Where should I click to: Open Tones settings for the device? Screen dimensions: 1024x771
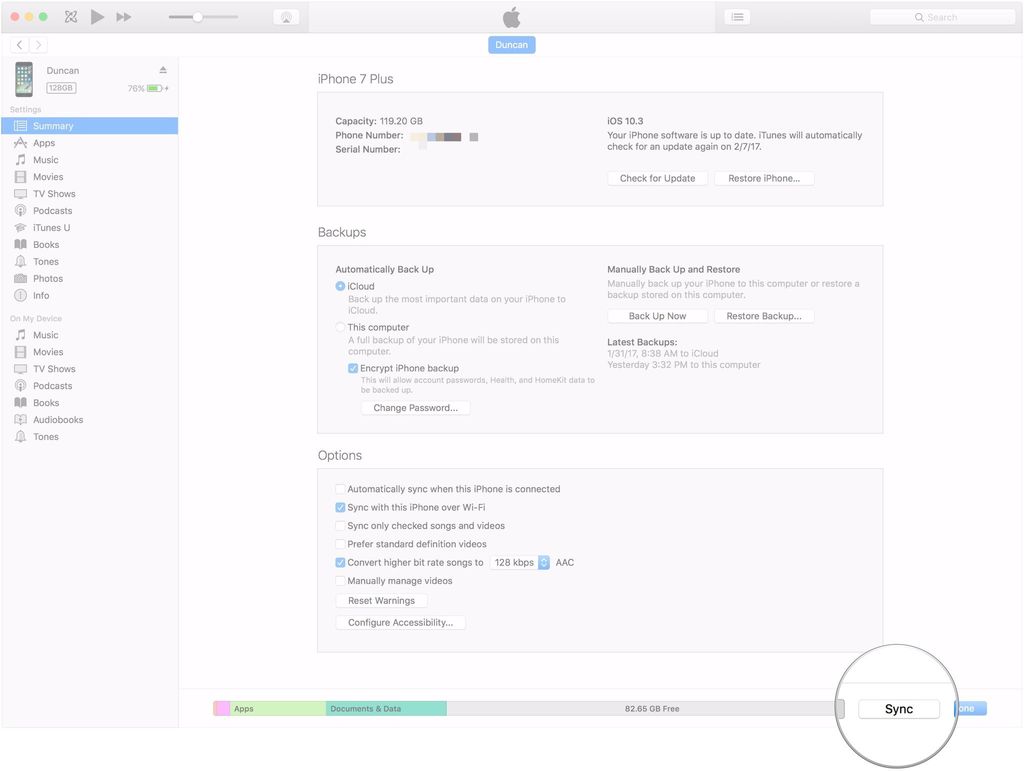coord(43,261)
